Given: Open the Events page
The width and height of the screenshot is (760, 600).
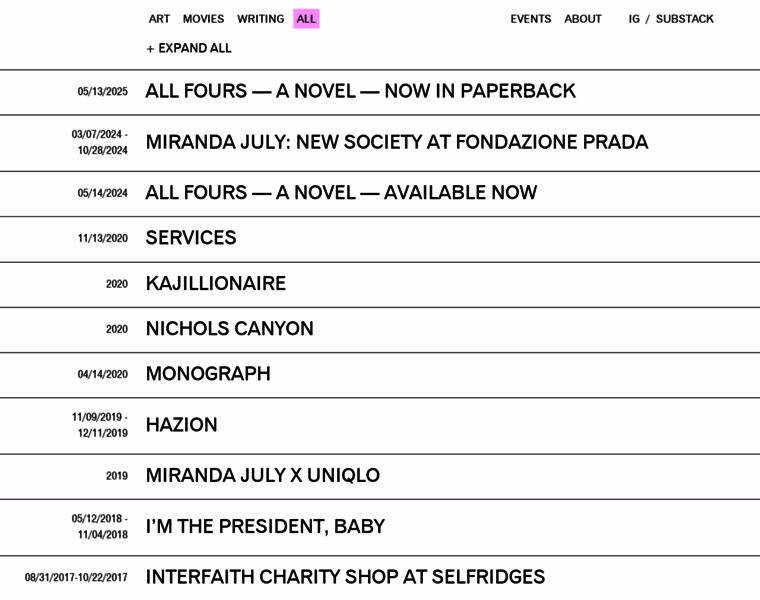Looking at the screenshot, I should 530,19.
